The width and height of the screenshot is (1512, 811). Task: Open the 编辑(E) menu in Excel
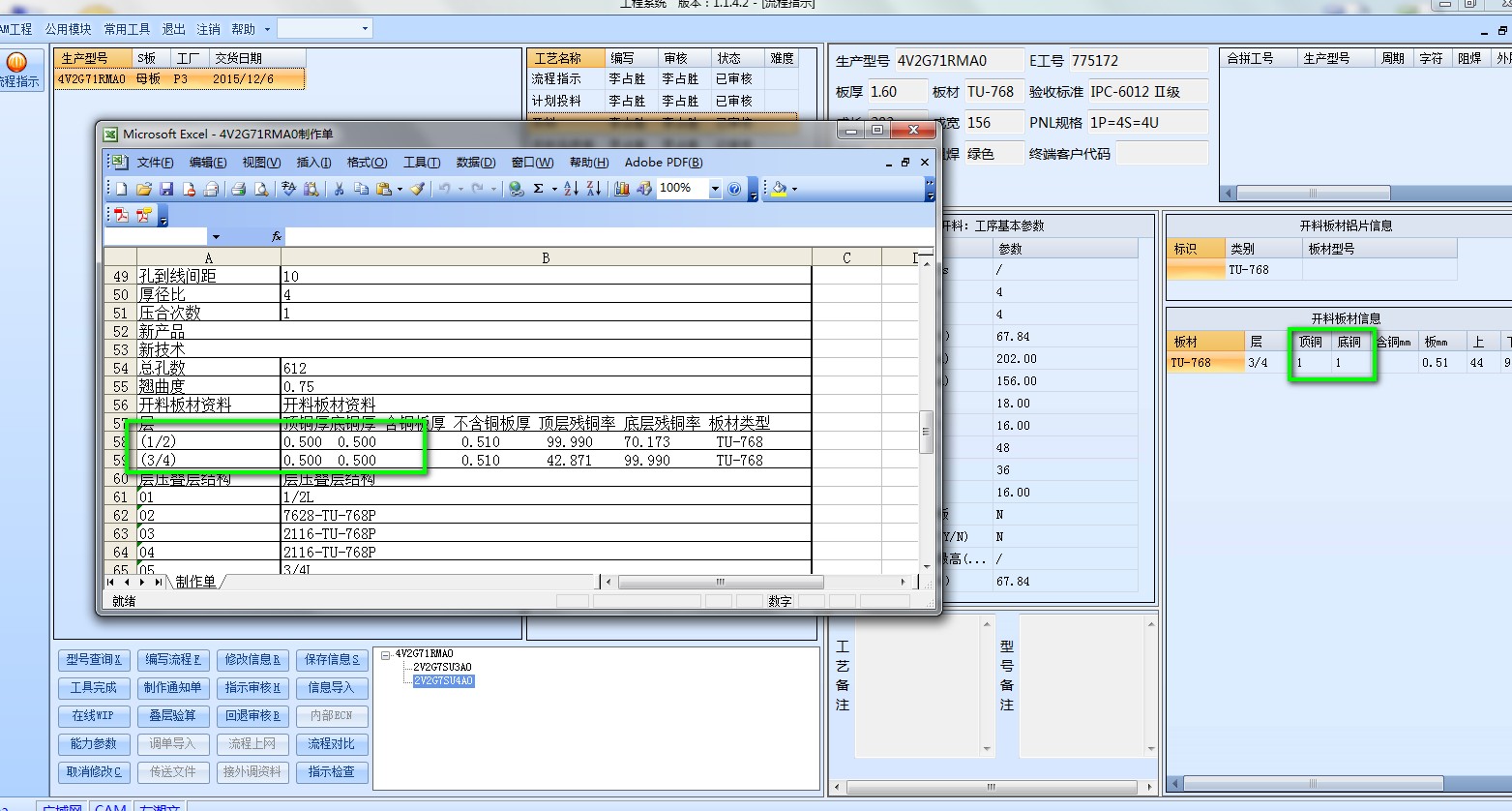[x=208, y=162]
